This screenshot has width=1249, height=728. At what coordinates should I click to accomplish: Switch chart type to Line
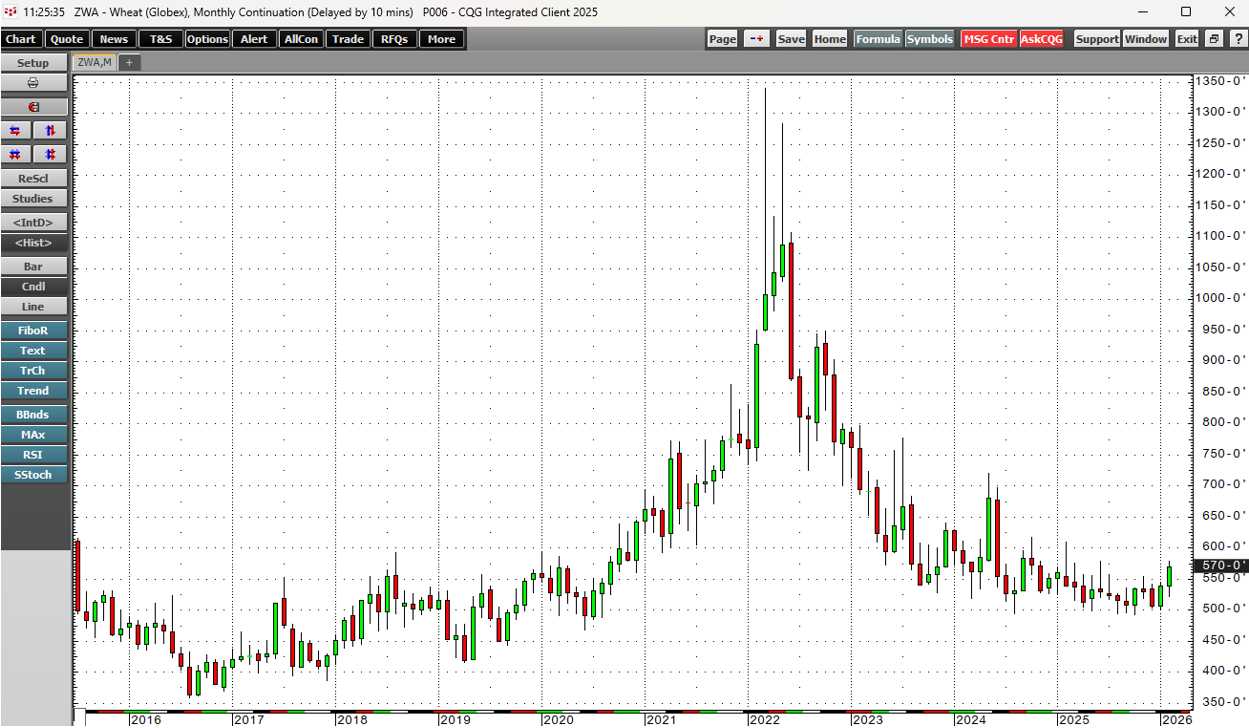point(33,307)
